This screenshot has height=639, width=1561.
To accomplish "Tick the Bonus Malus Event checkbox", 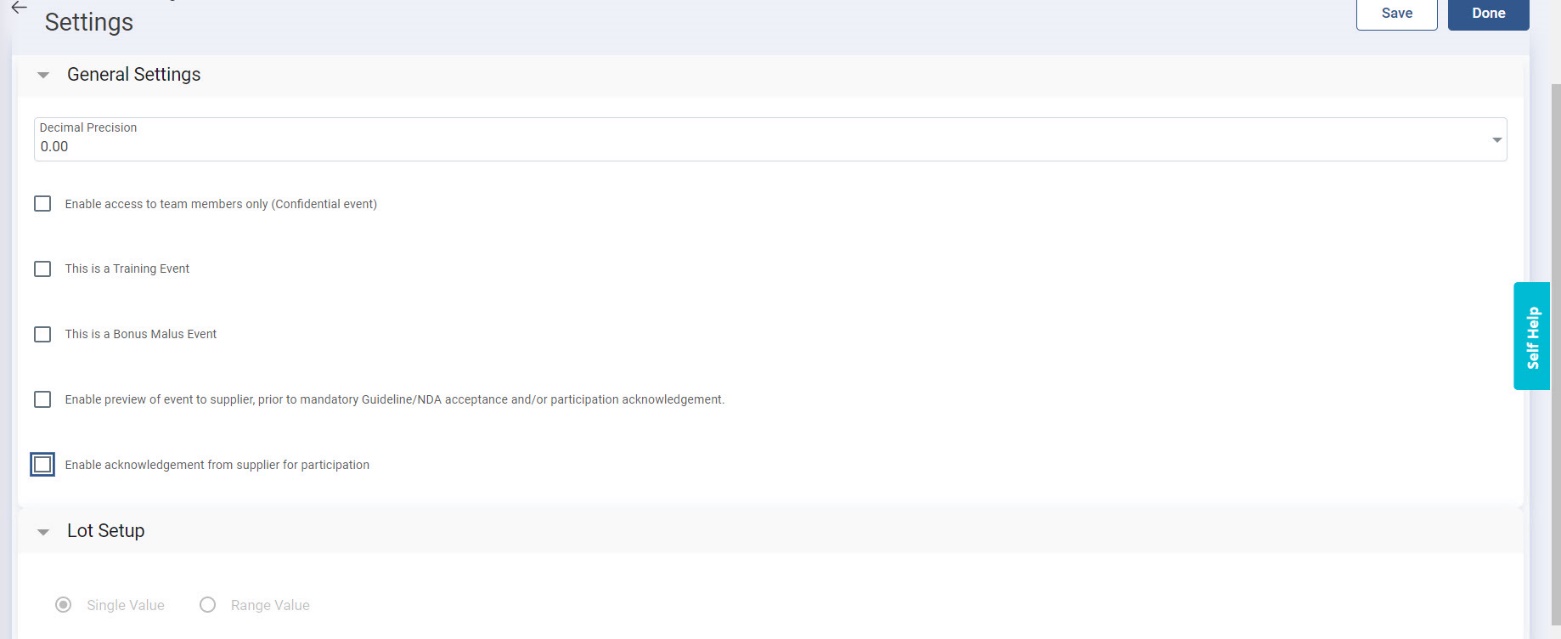I will (x=42, y=334).
